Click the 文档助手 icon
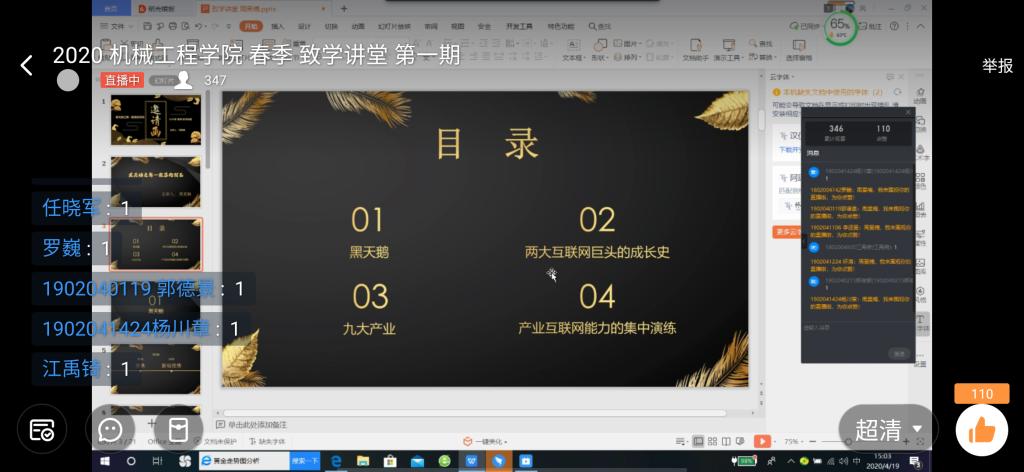The width and height of the screenshot is (1024, 472). (x=696, y=50)
